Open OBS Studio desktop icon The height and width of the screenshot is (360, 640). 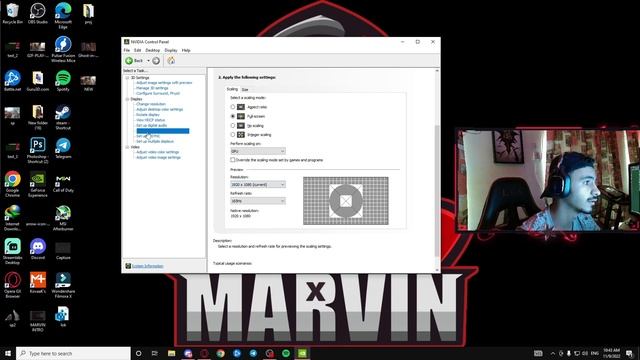point(38,14)
